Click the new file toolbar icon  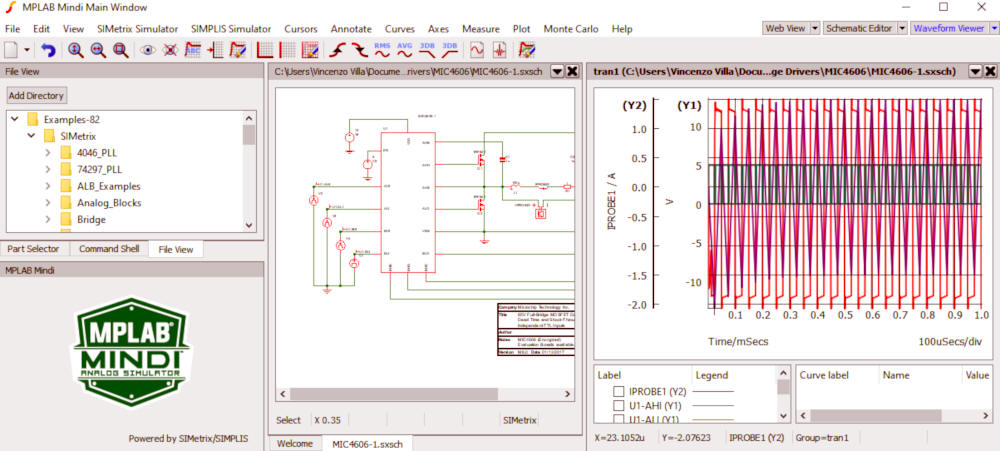coord(10,49)
